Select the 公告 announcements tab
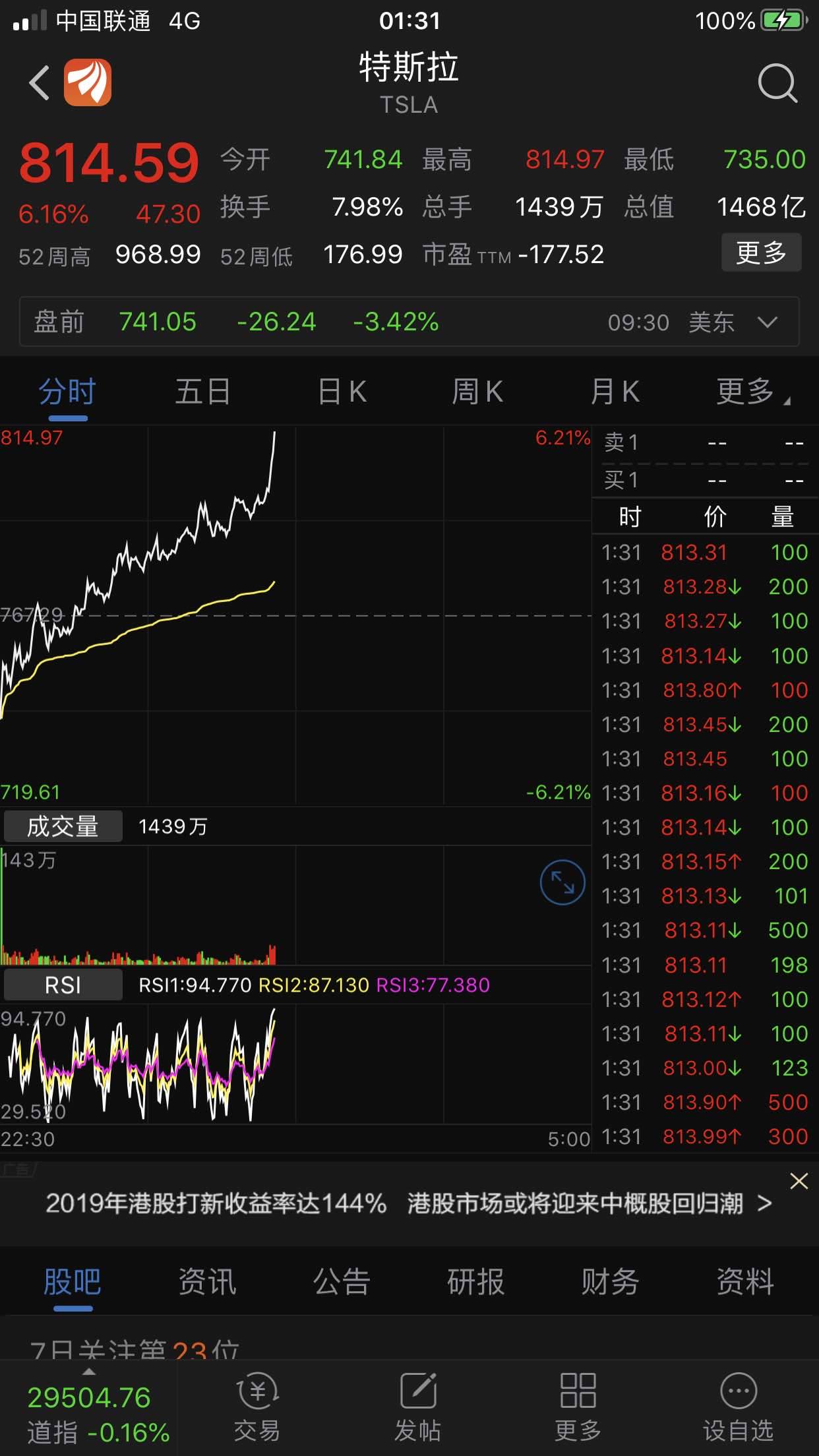The image size is (819, 1456). 342,1283
